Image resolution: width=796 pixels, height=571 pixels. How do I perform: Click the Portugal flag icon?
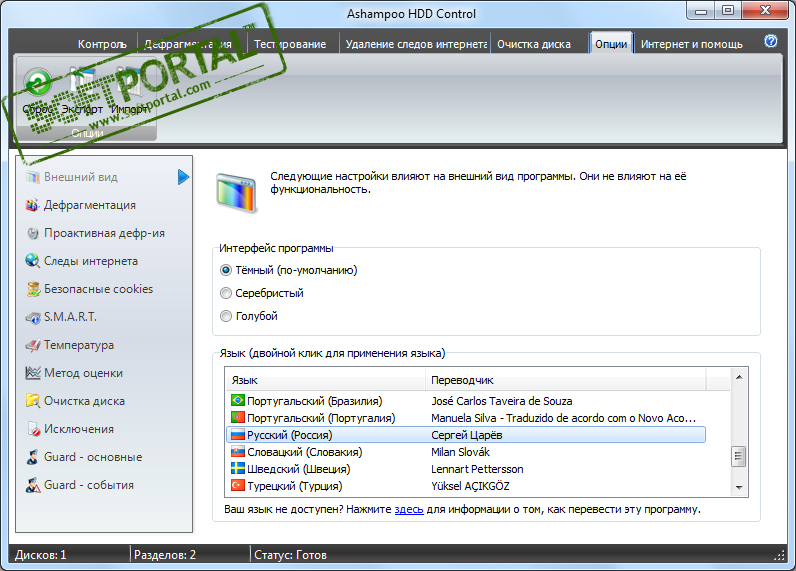point(238,417)
